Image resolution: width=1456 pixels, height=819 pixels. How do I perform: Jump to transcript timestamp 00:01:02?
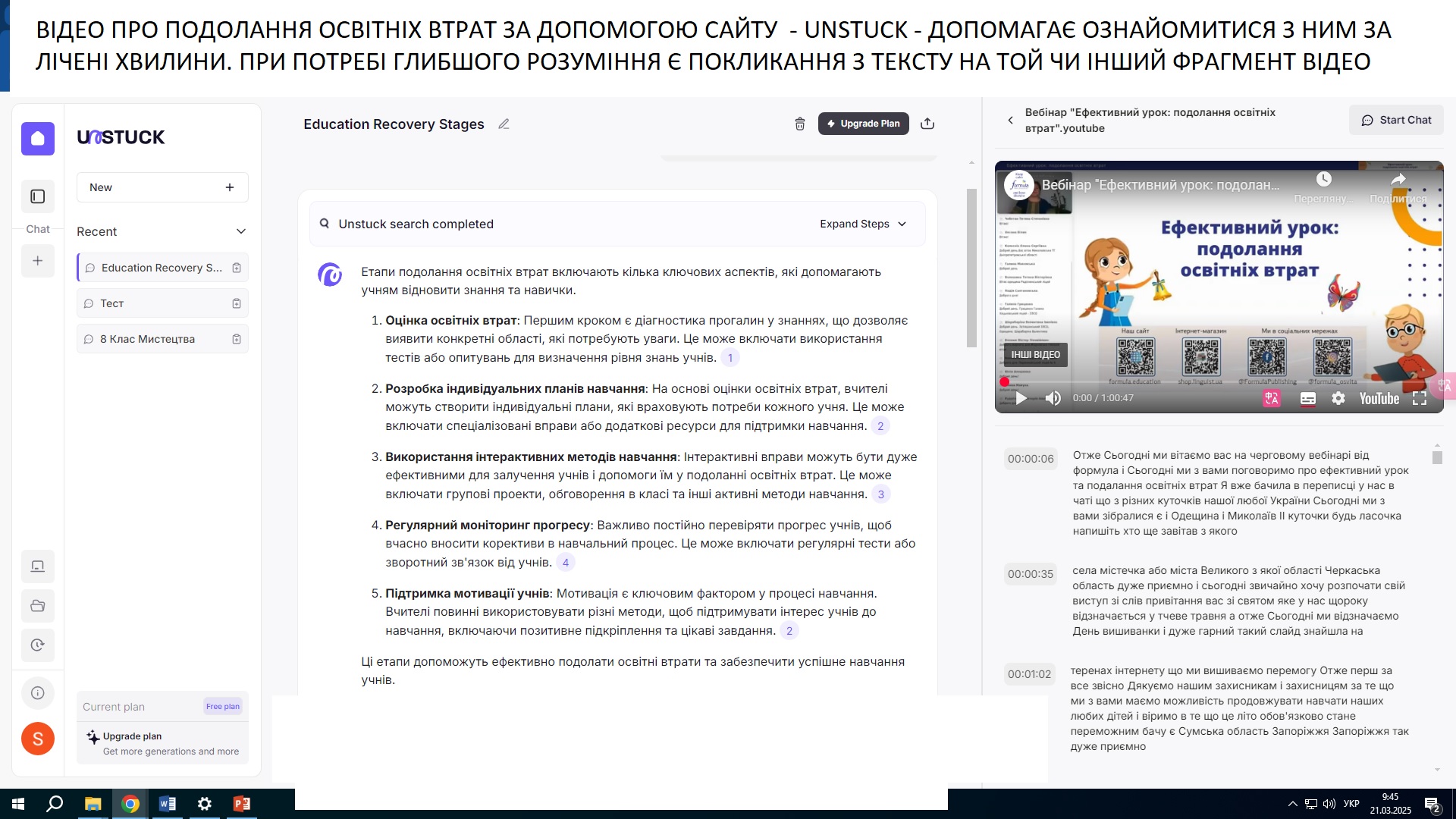click(1029, 674)
